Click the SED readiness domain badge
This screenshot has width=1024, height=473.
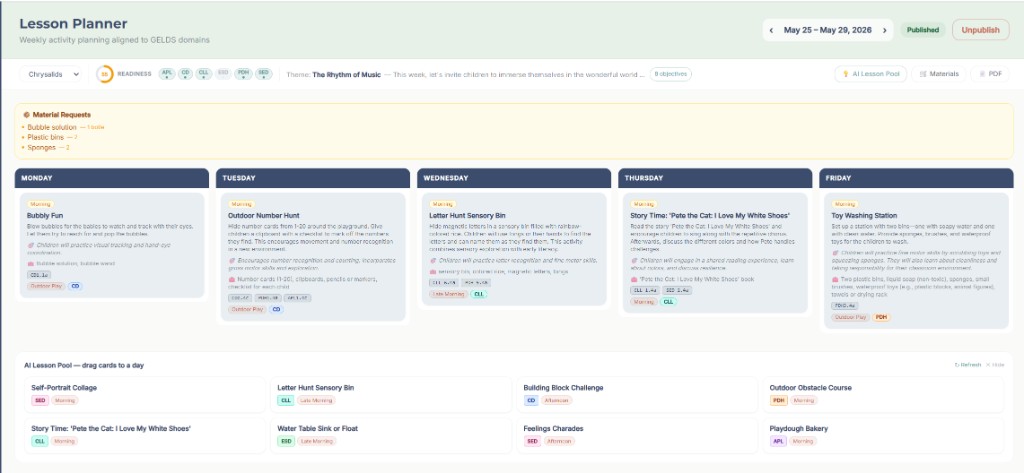point(264,74)
